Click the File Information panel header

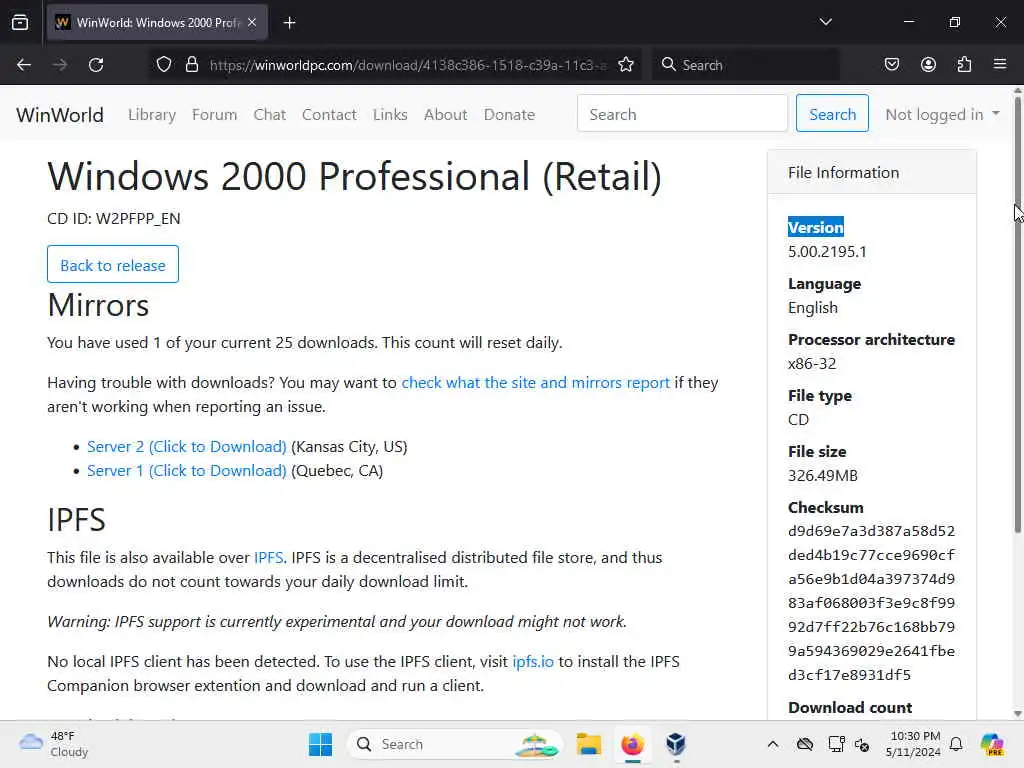pyautogui.click(x=872, y=172)
